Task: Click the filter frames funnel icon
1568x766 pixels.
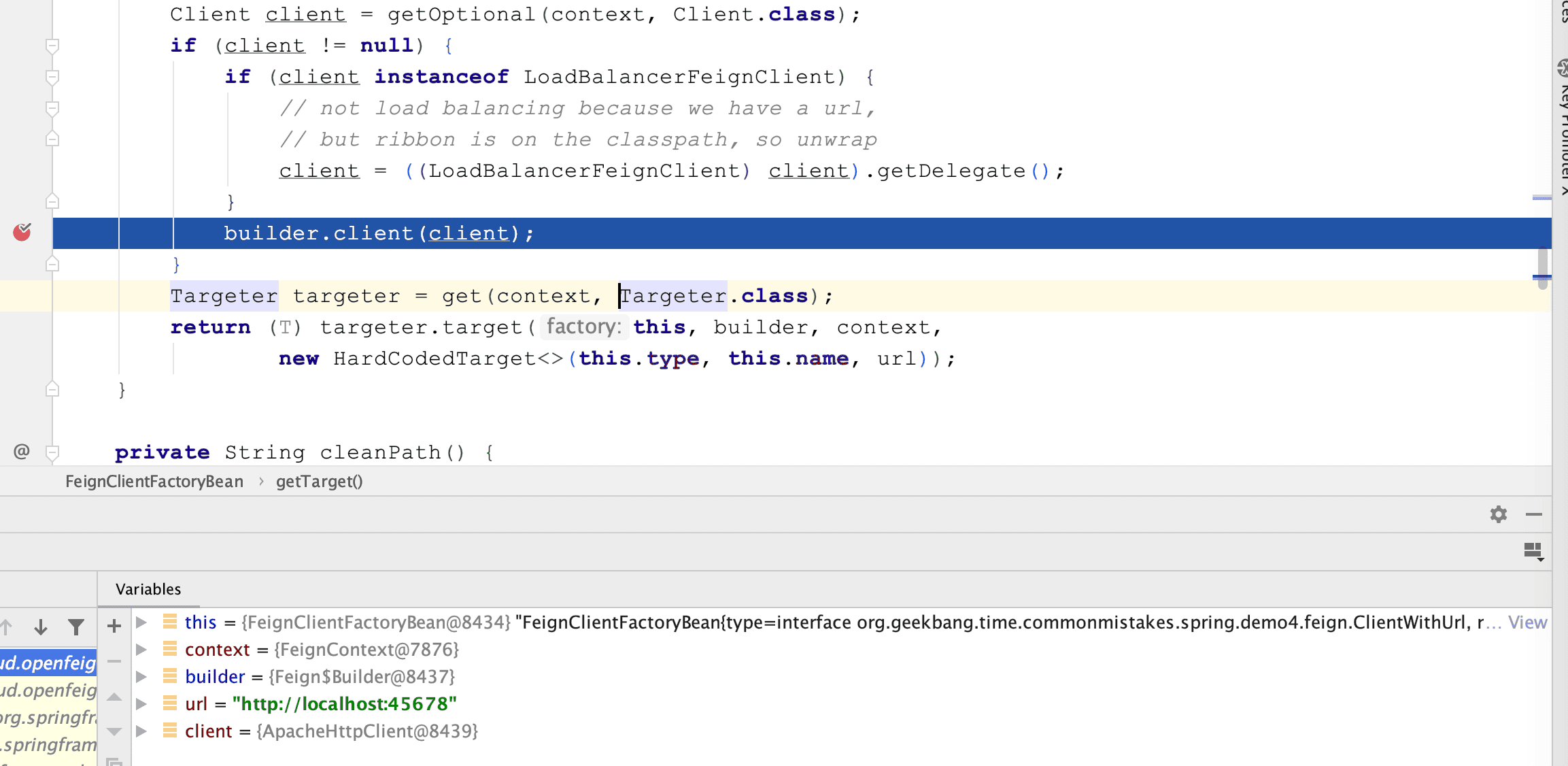Action: (x=76, y=627)
